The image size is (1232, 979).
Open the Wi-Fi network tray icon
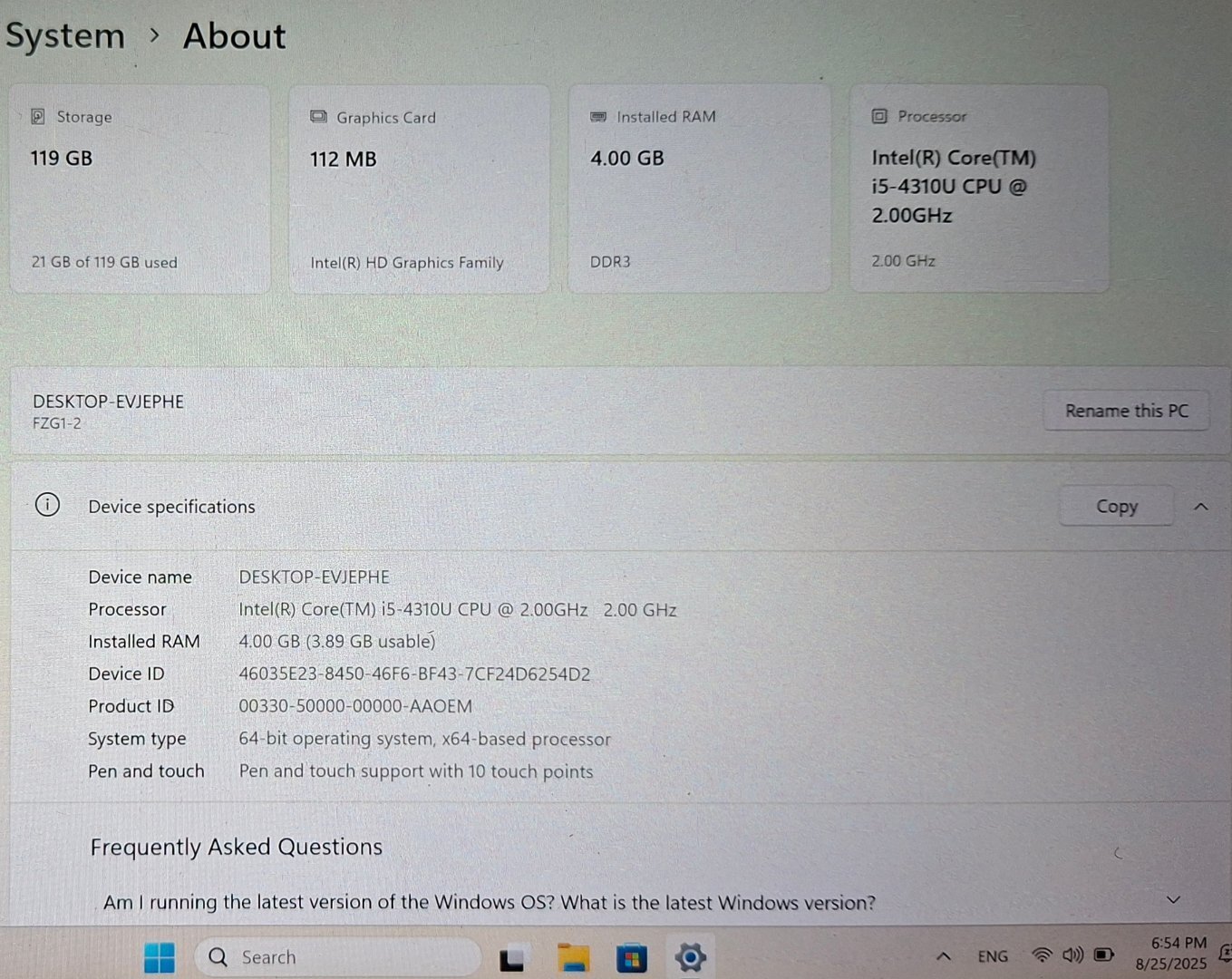1043,955
